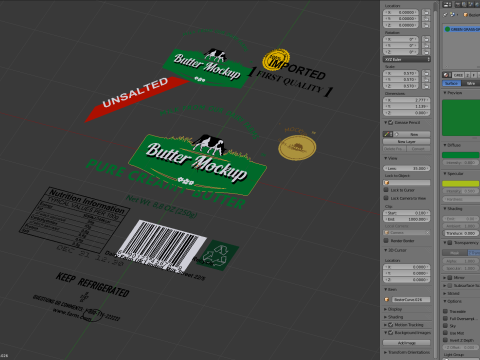Click the orange cube in the Lock to Object field
The height and width of the screenshot is (360, 480).
click(387, 183)
